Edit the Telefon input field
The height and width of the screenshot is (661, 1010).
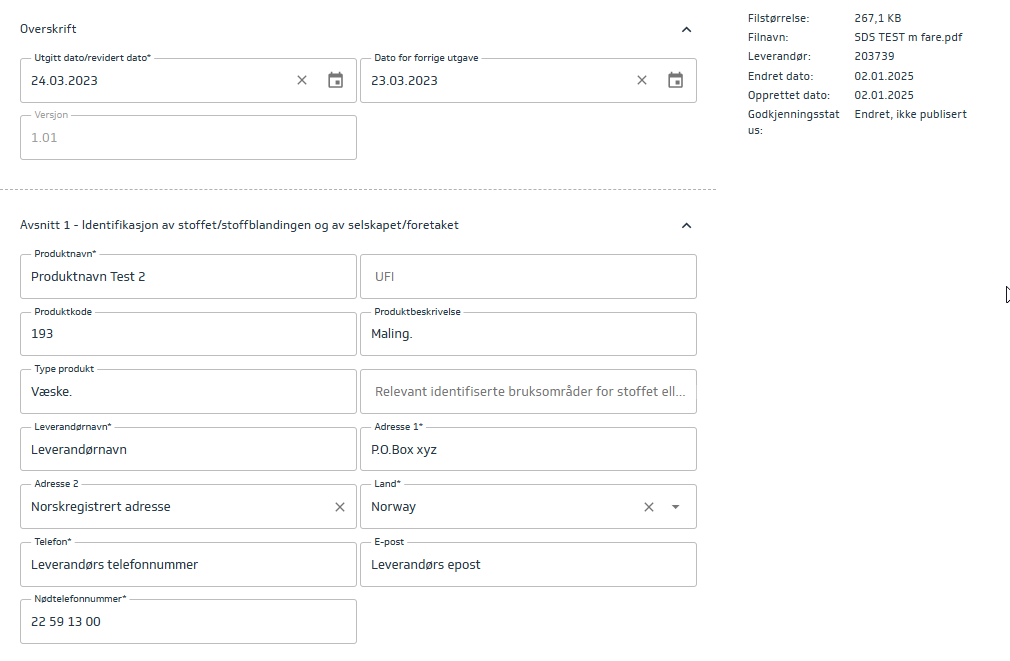pyautogui.click(x=188, y=565)
